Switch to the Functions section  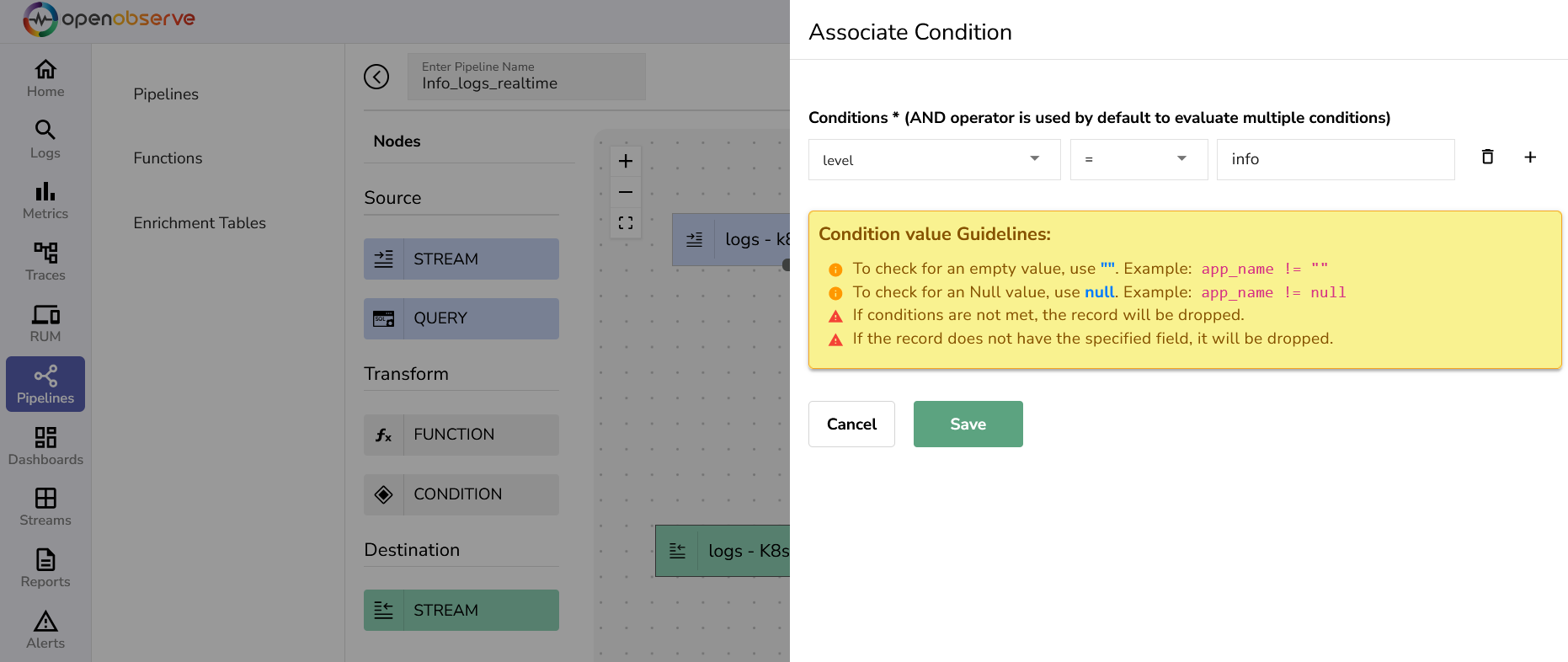pyautogui.click(x=168, y=157)
